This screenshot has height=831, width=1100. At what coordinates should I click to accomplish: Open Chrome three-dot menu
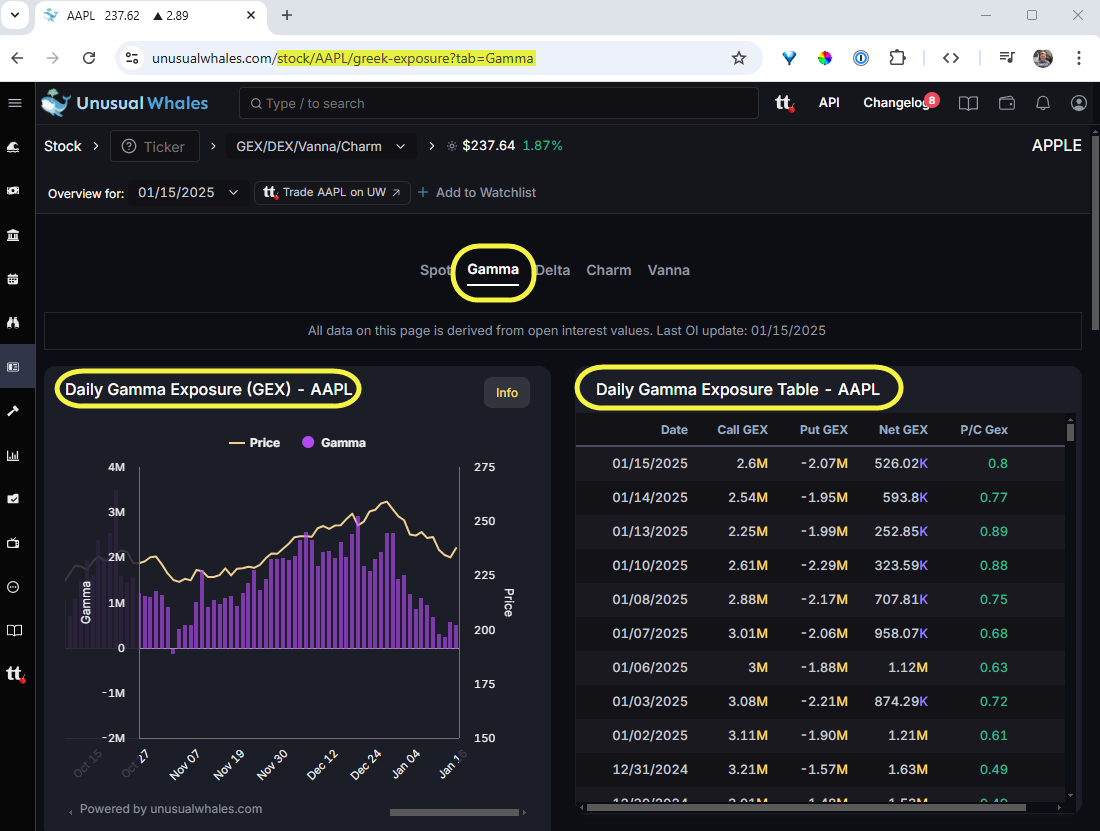pos(1079,58)
